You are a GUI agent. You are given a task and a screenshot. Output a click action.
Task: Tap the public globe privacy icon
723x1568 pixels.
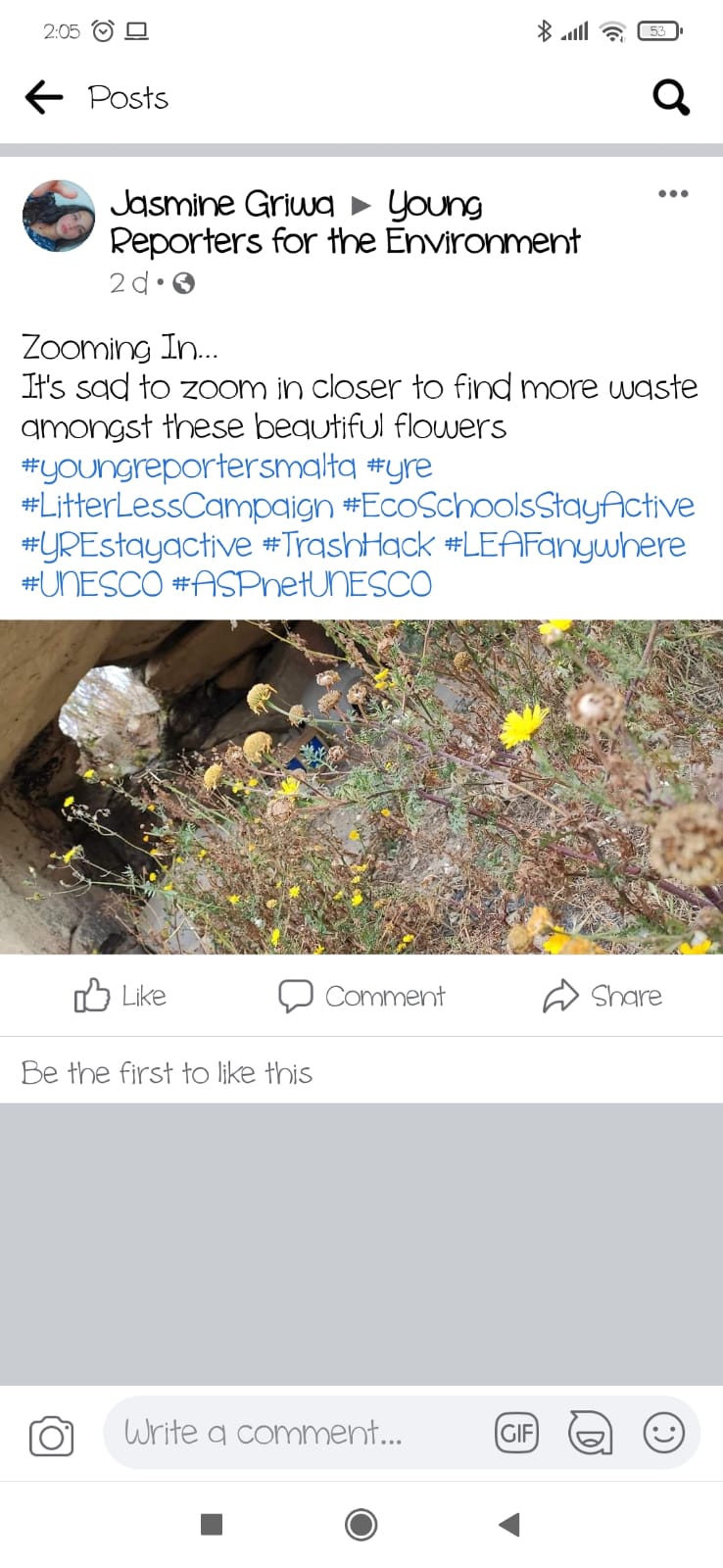coord(183,283)
